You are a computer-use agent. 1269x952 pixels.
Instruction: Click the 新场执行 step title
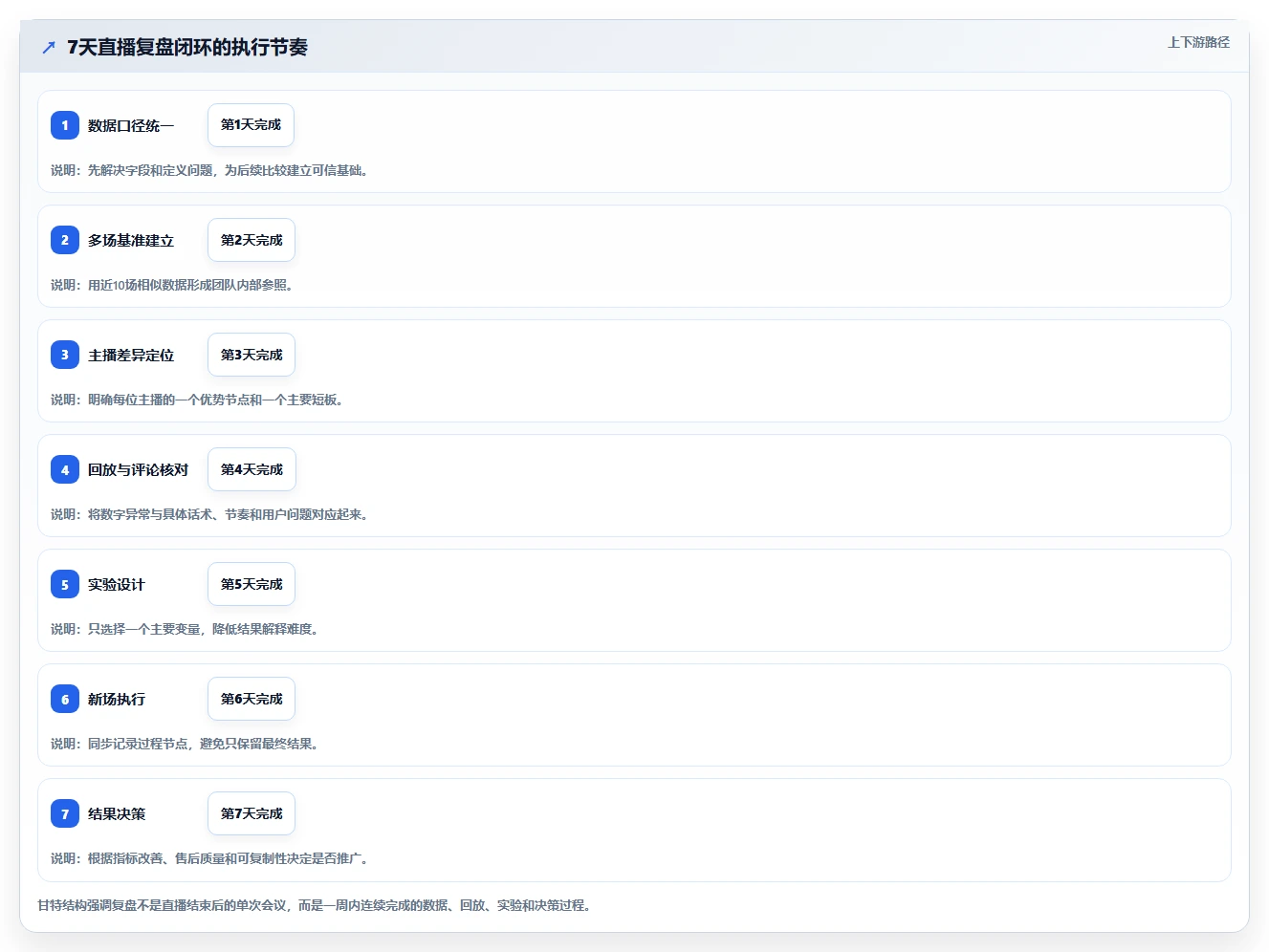117,699
